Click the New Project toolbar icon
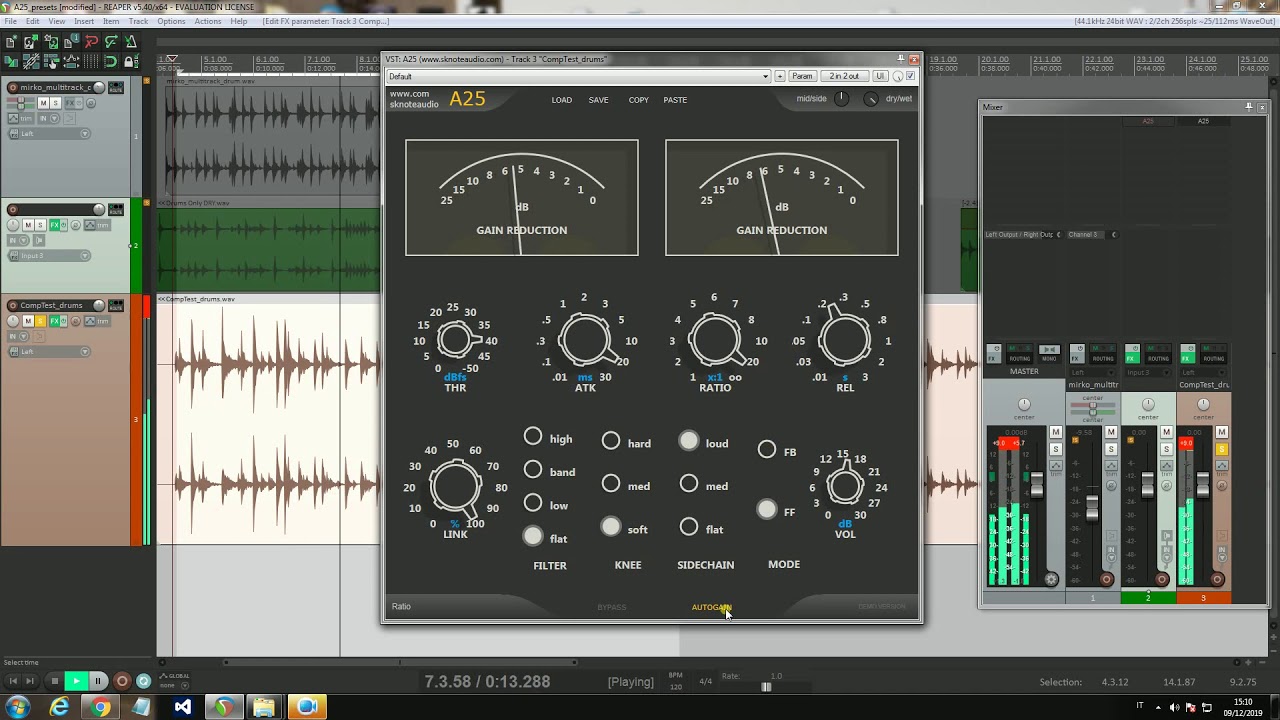The width and height of the screenshot is (1280, 720). (x=11, y=42)
